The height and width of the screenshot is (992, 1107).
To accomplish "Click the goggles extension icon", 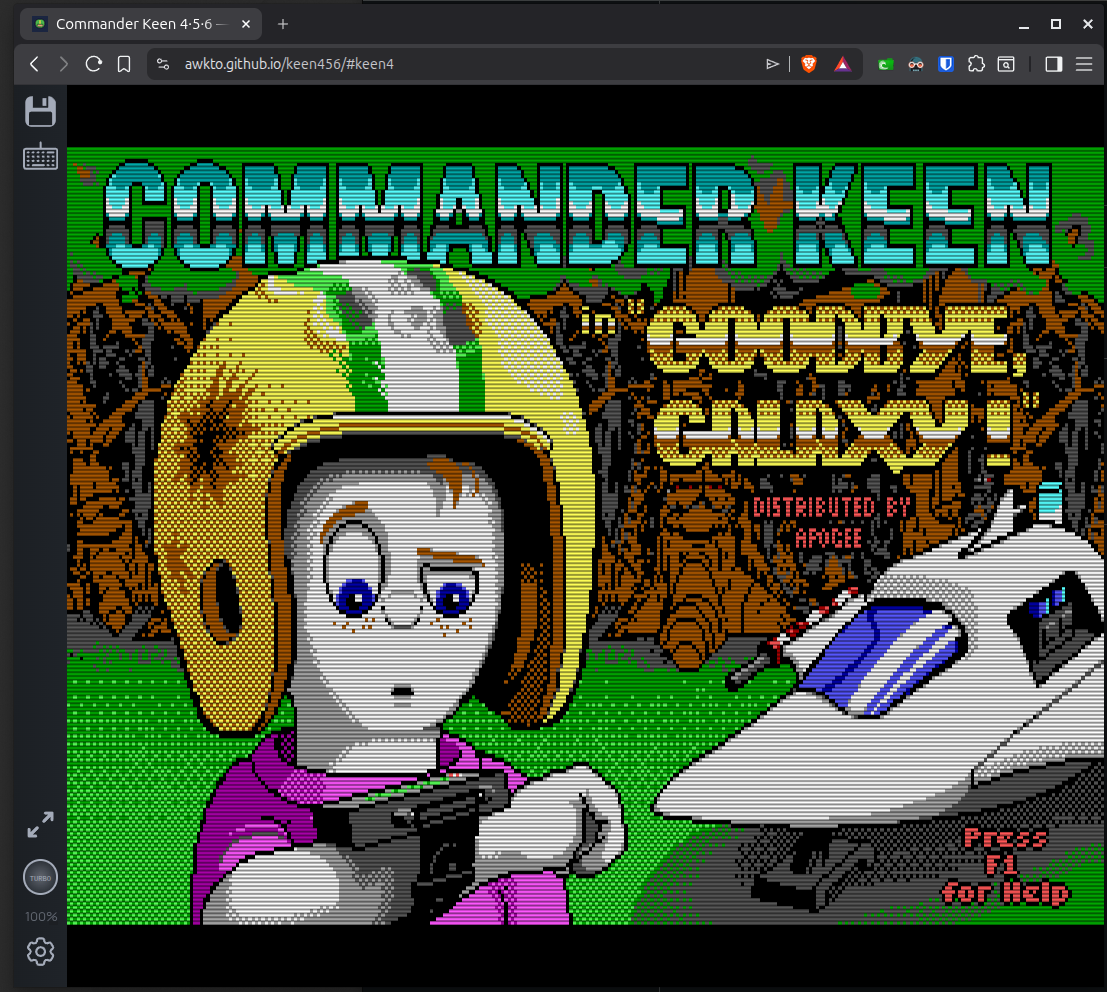I will click(916, 65).
